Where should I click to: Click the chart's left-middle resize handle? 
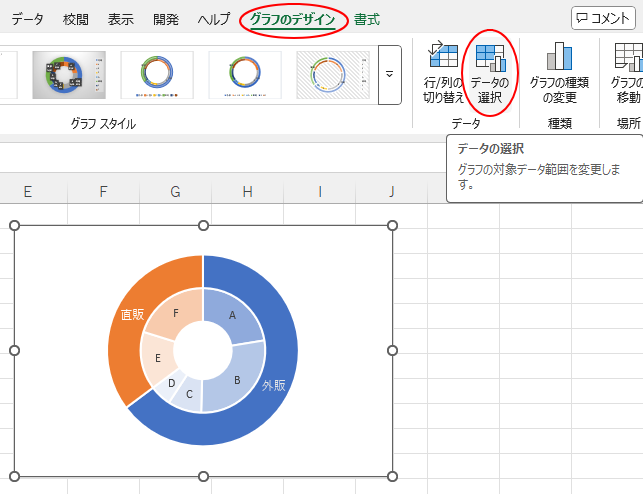14,351
